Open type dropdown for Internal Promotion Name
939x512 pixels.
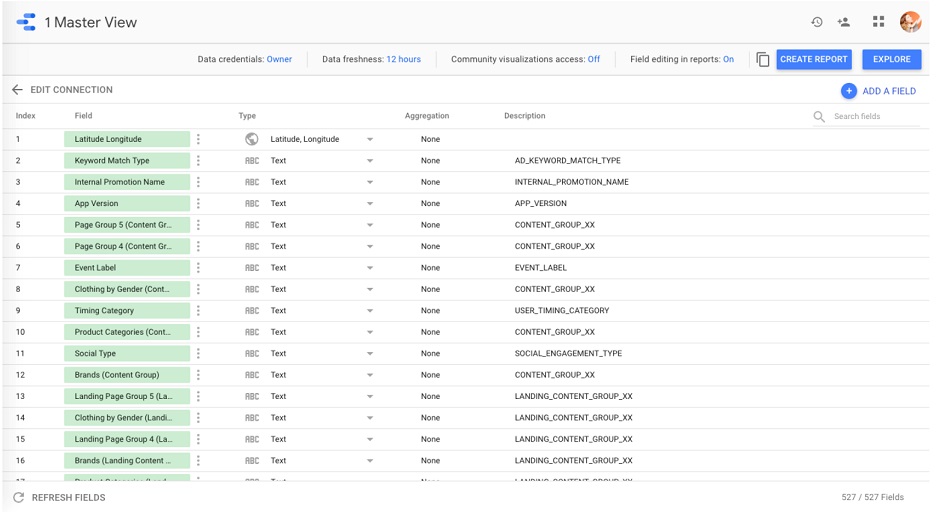click(x=370, y=183)
